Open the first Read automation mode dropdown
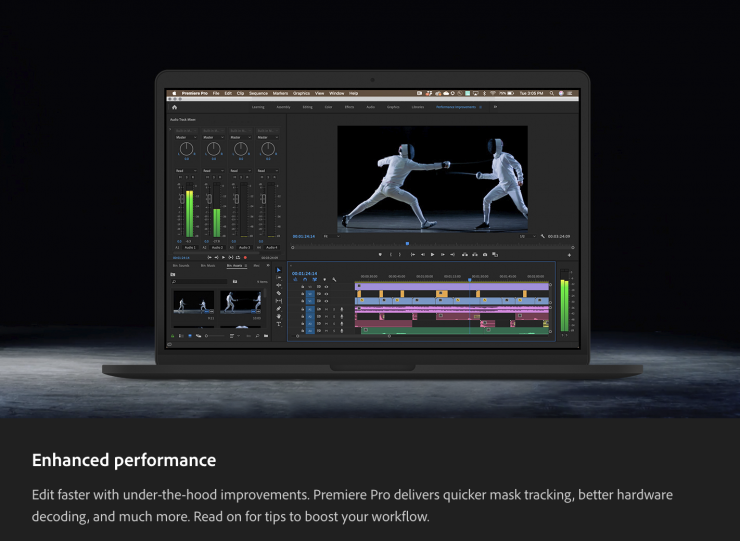Image resolution: width=740 pixels, height=541 pixels. [x=186, y=171]
